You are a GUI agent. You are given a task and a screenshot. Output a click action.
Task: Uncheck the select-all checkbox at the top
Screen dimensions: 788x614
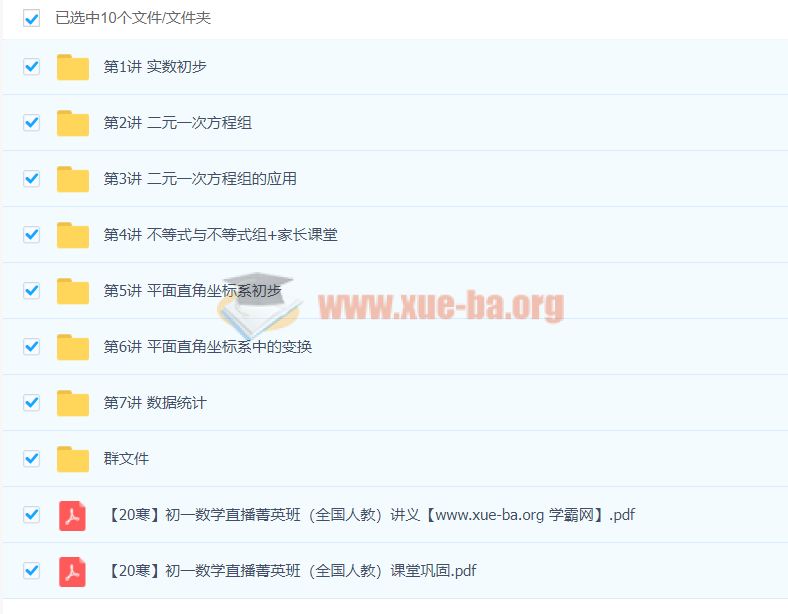(x=32, y=18)
